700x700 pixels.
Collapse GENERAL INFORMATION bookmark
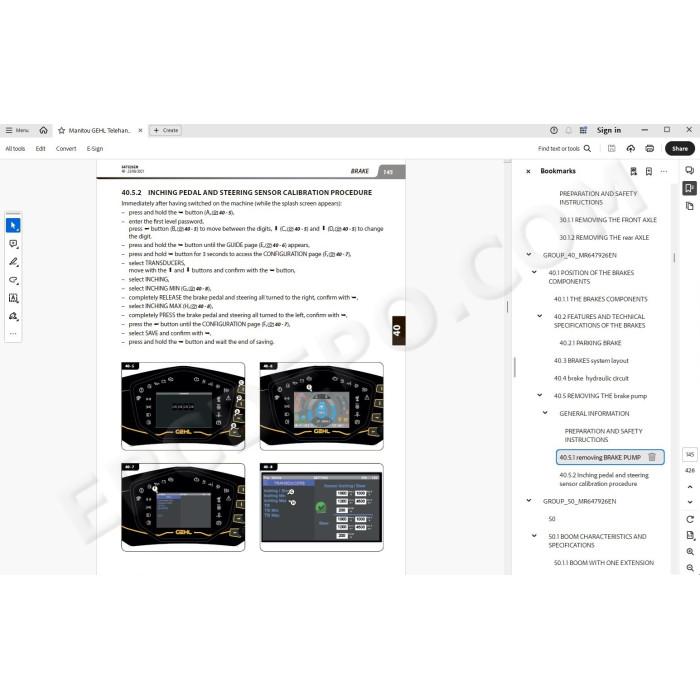[545, 413]
